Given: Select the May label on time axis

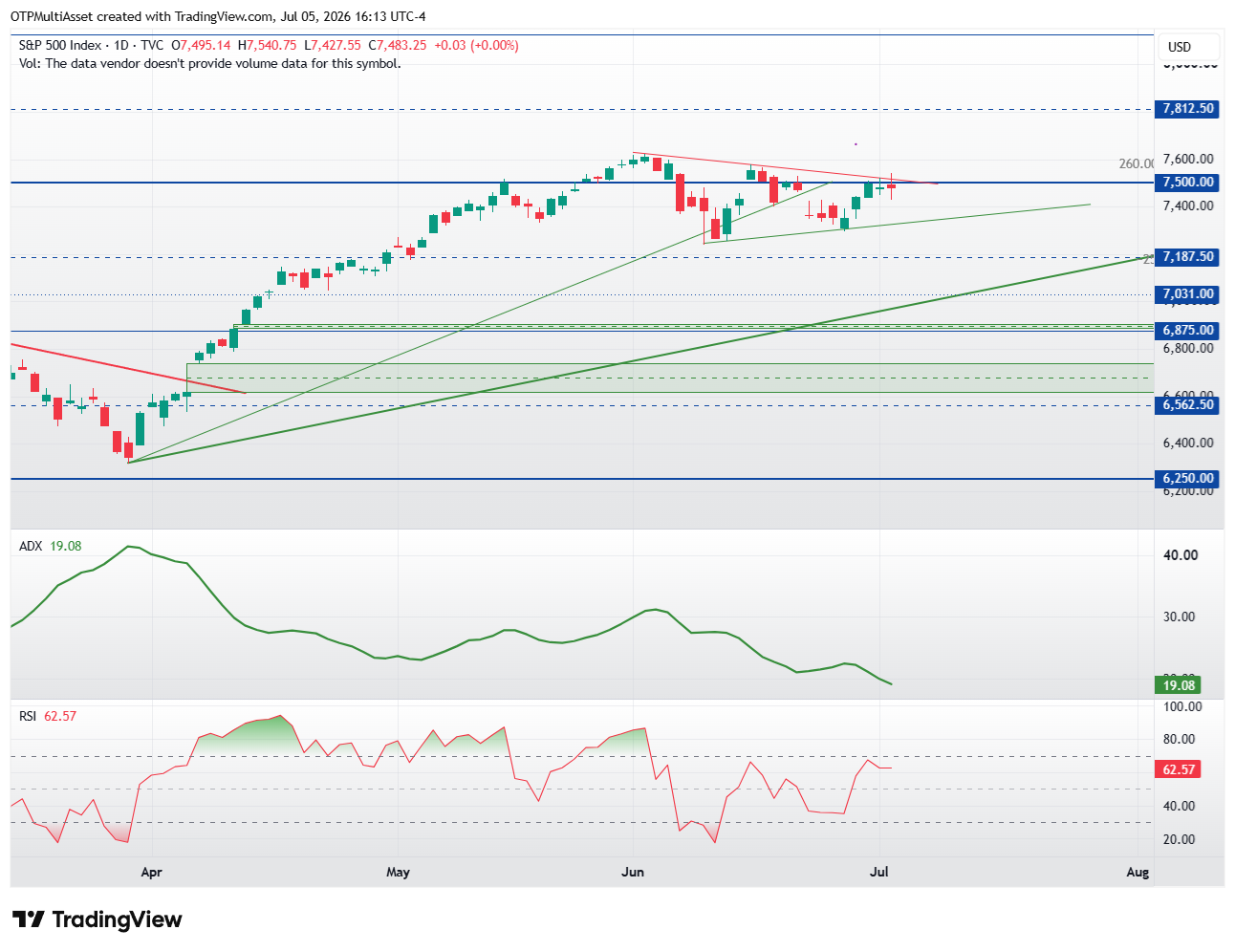Looking at the screenshot, I should [398, 872].
